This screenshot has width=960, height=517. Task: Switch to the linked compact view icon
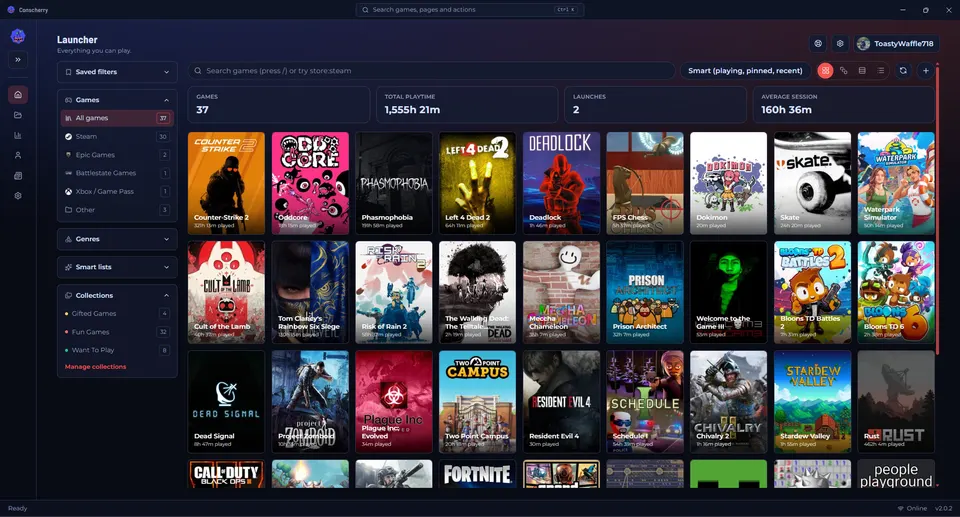(x=844, y=70)
